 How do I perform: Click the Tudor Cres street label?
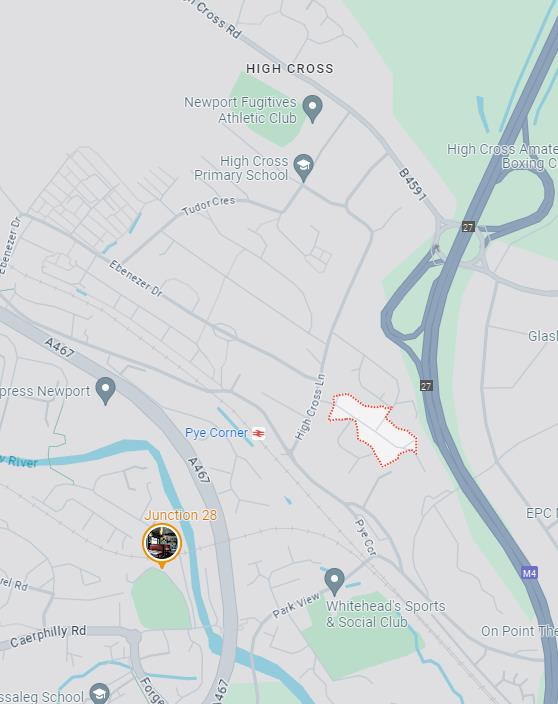click(209, 205)
